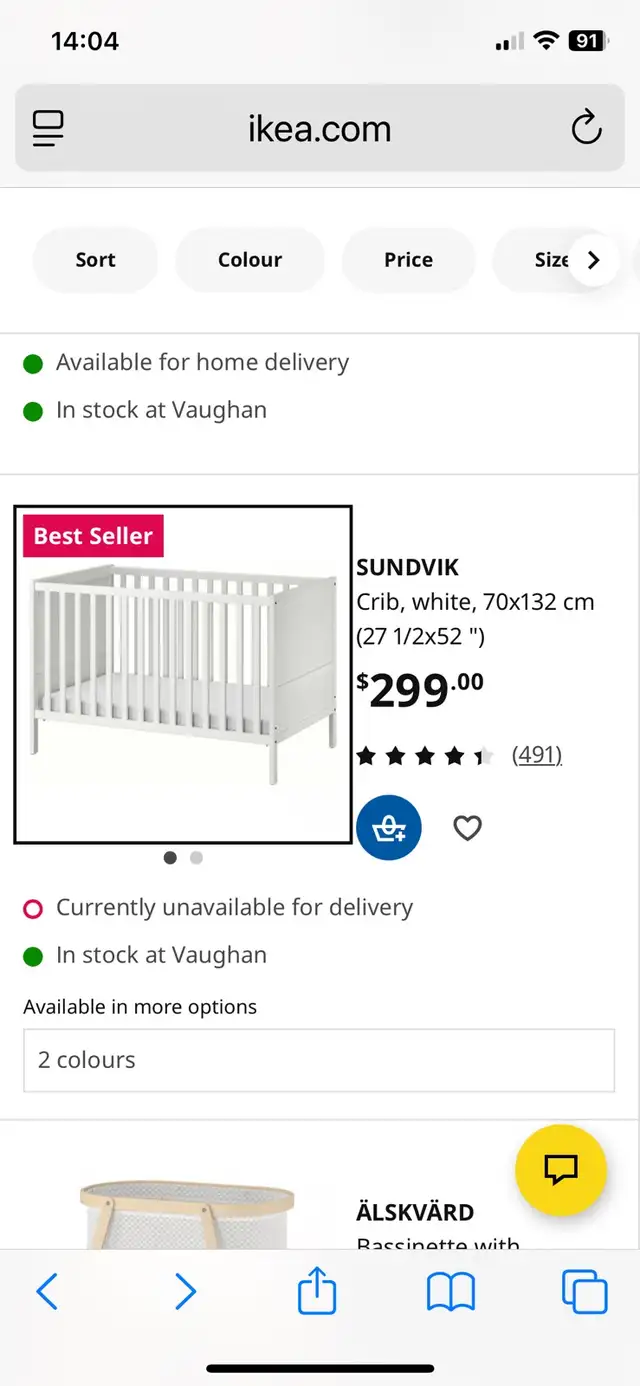Open the Size filter
Screen dimensions: 640x1386
click(x=551, y=259)
